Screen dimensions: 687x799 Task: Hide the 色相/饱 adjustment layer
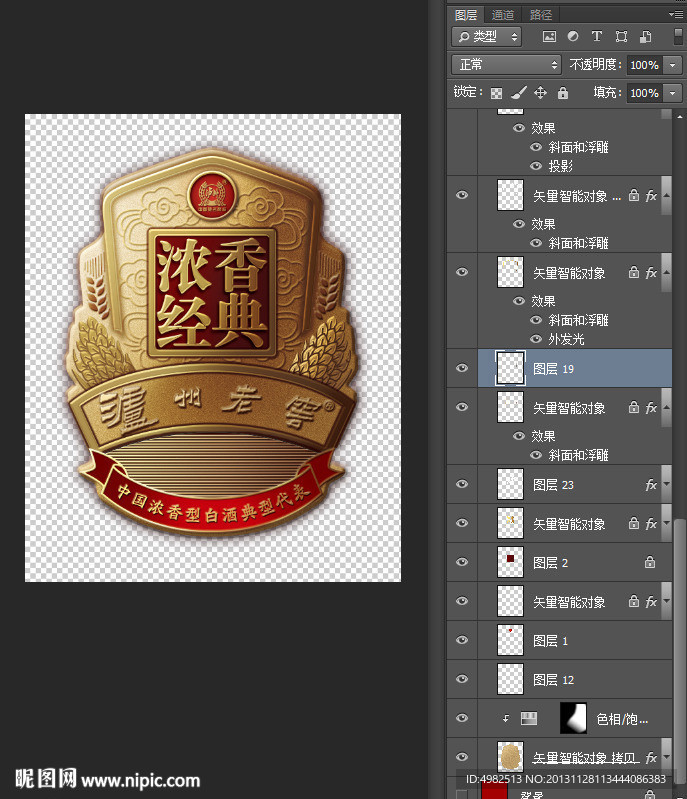point(462,718)
